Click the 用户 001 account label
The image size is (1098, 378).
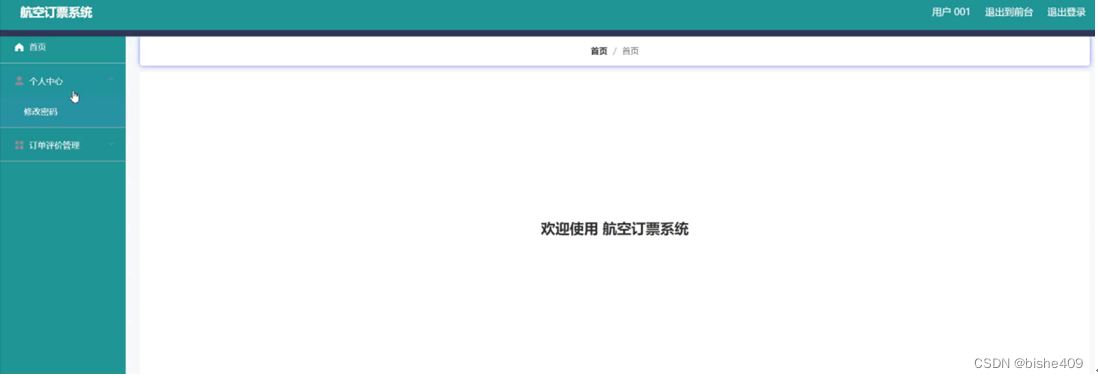[951, 13]
